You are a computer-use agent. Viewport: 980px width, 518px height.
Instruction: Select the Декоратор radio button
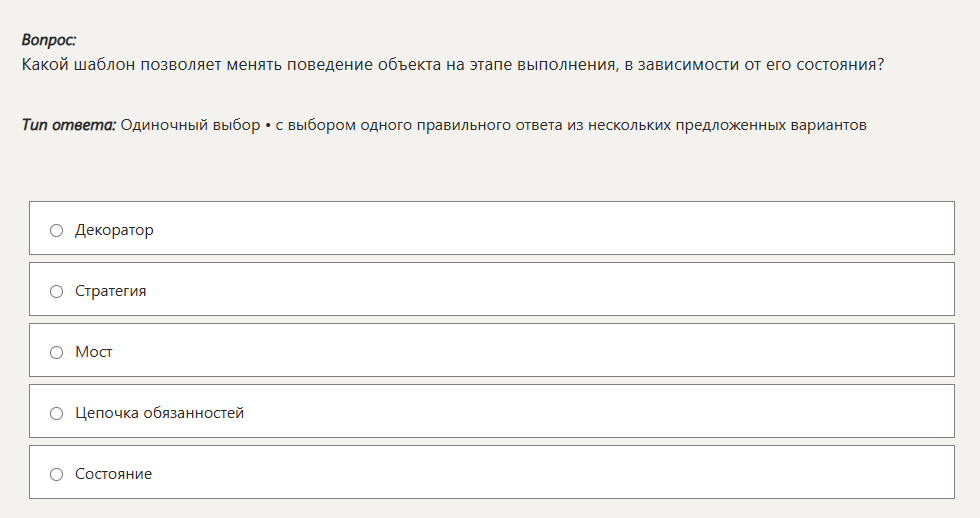coord(56,231)
